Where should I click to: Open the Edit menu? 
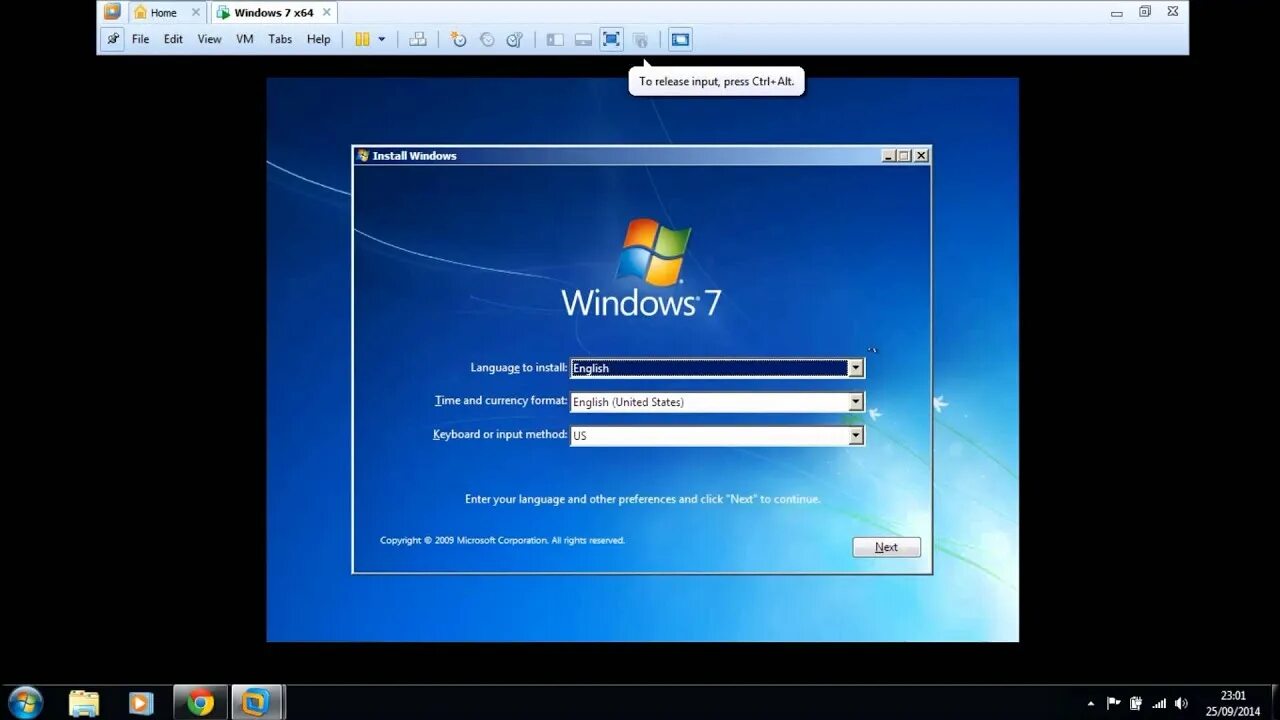173,39
